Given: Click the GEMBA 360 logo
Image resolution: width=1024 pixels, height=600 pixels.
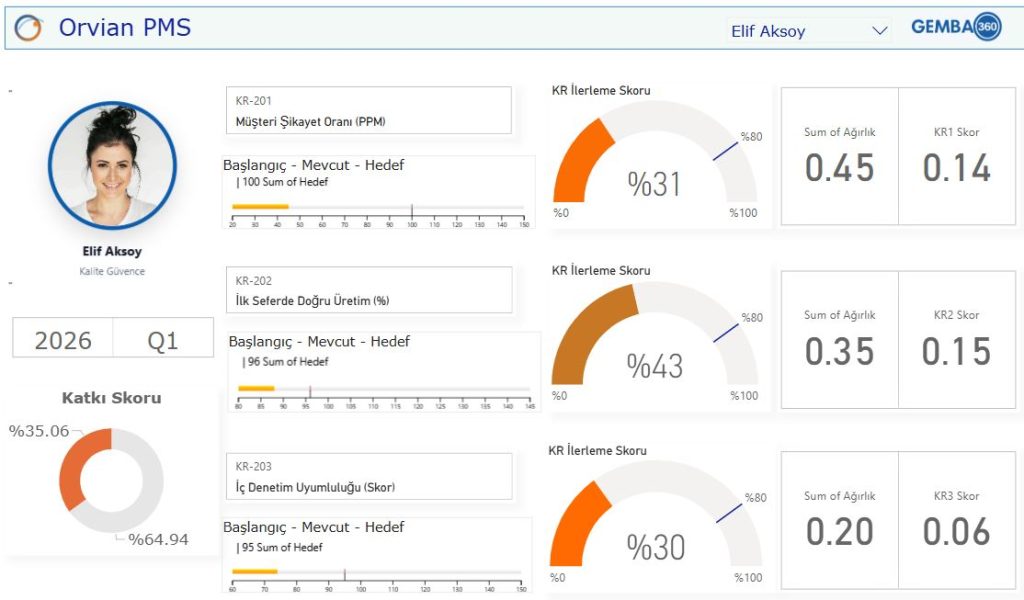Looking at the screenshot, I should point(956,28).
